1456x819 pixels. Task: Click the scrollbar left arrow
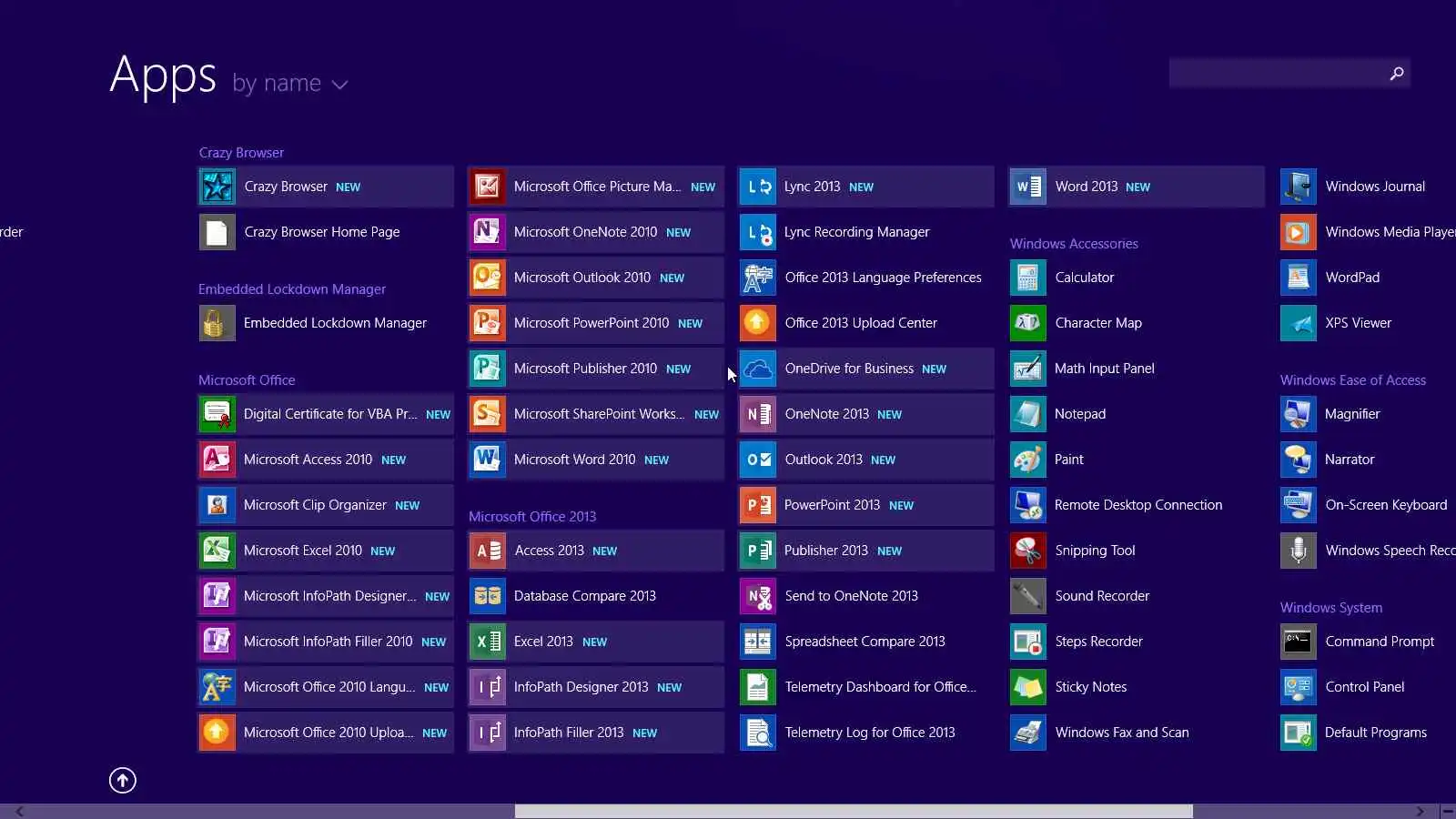point(19,811)
